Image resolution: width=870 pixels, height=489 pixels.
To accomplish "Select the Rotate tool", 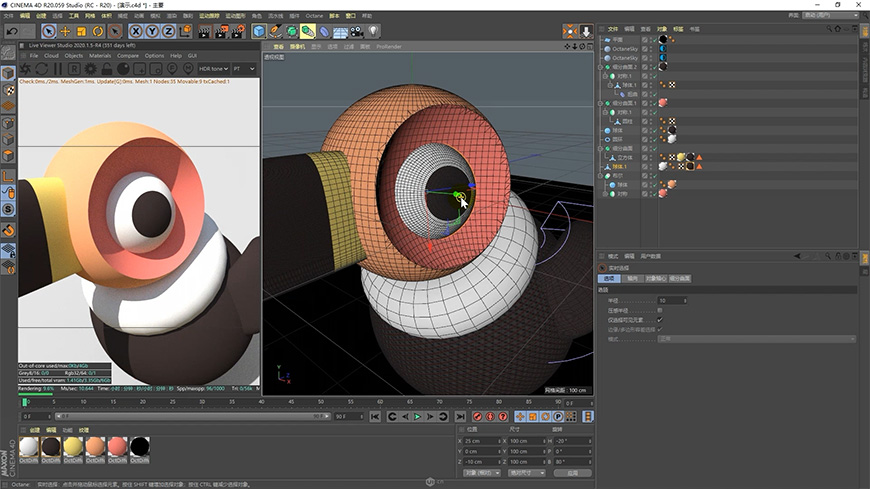I will coord(98,32).
